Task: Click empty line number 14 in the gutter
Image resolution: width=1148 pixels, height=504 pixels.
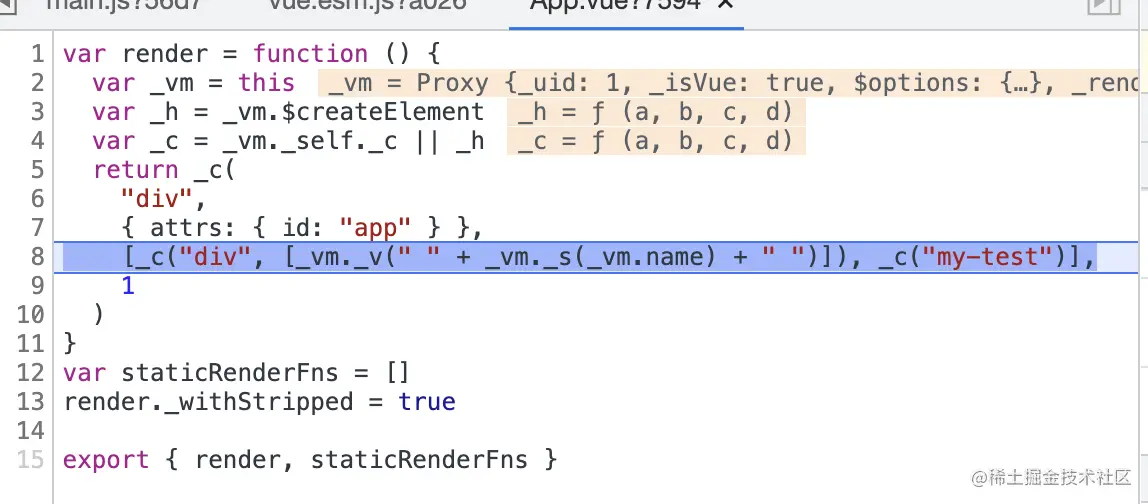Action: point(31,431)
